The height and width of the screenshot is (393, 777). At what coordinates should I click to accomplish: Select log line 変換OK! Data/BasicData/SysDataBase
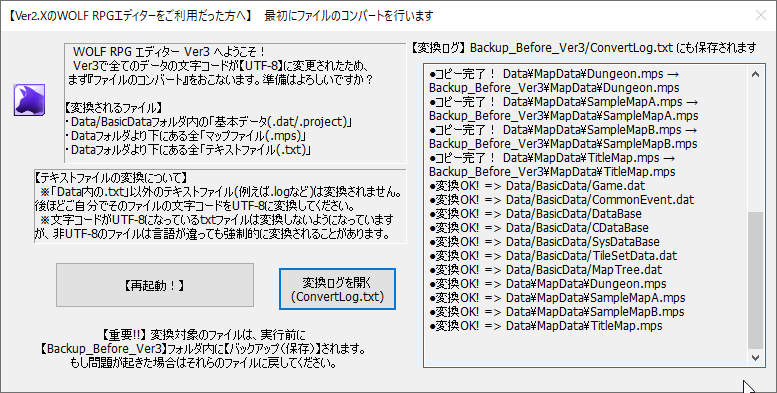click(544, 242)
